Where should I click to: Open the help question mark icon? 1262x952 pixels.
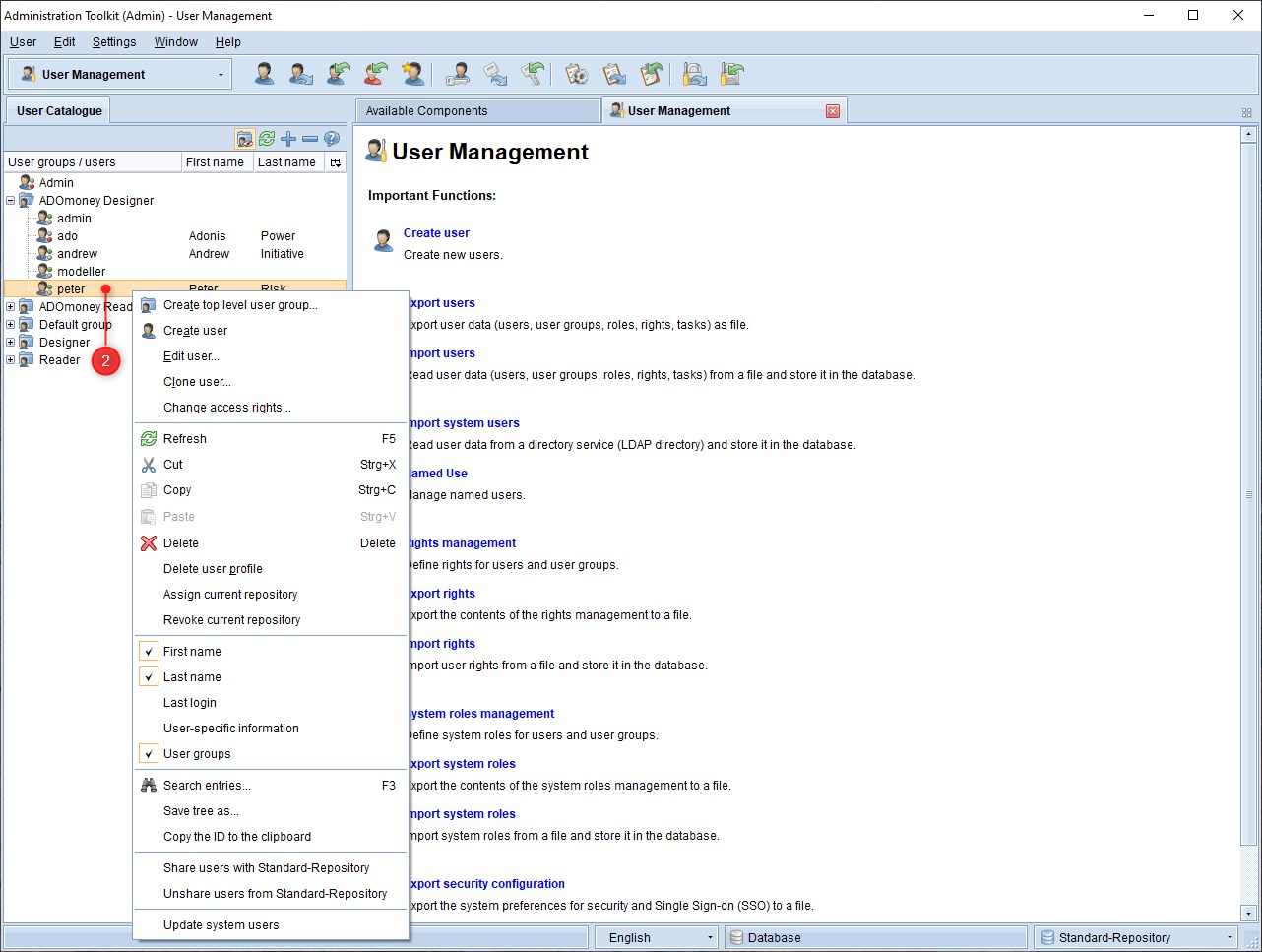[x=332, y=139]
